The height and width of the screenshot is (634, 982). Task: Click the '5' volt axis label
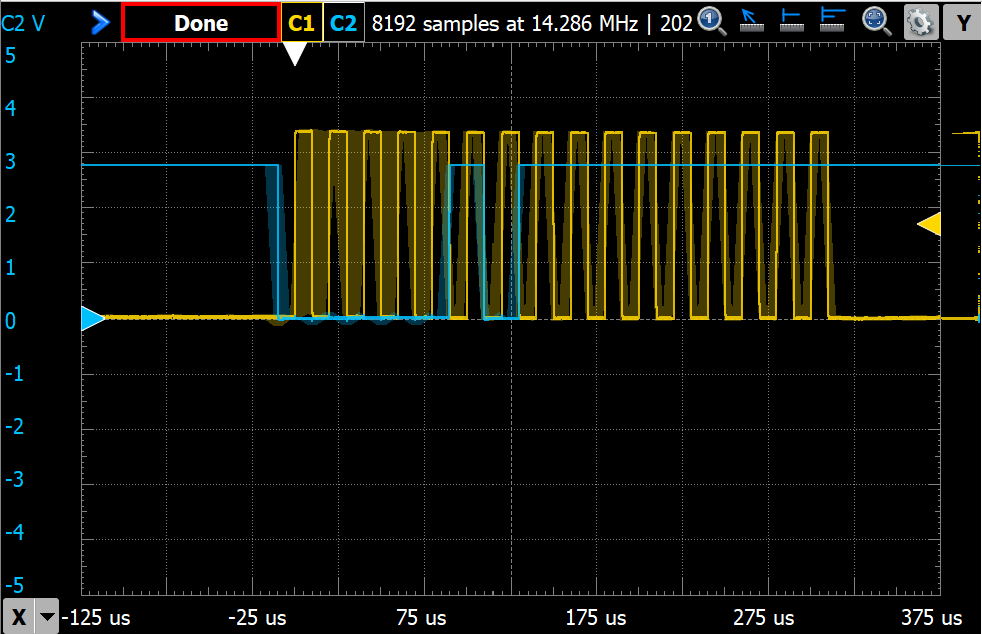click(11, 56)
